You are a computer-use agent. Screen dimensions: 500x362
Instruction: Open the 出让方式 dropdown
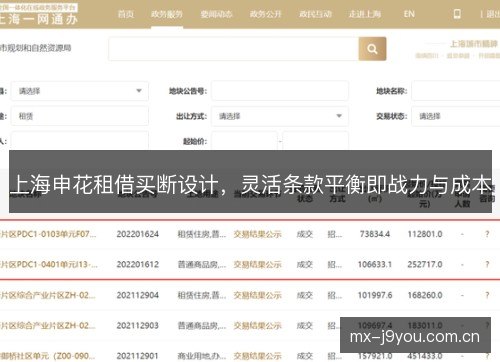[x=280, y=116]
